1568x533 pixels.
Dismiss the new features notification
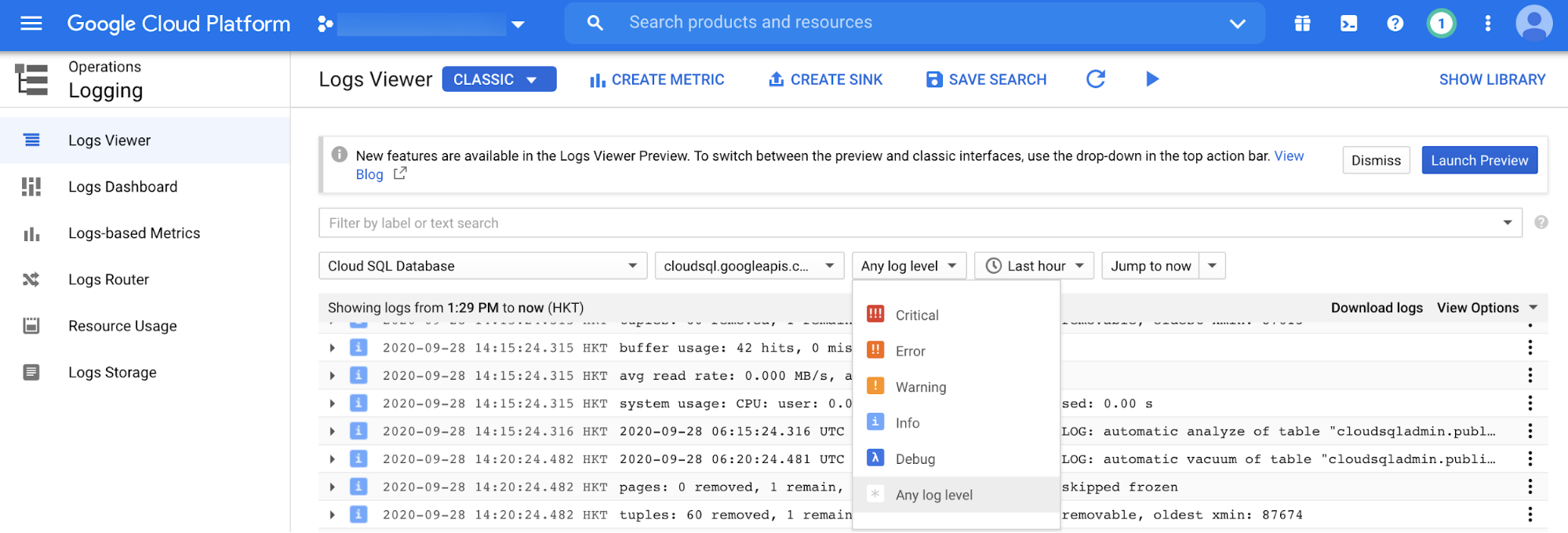click(1375, 160)
